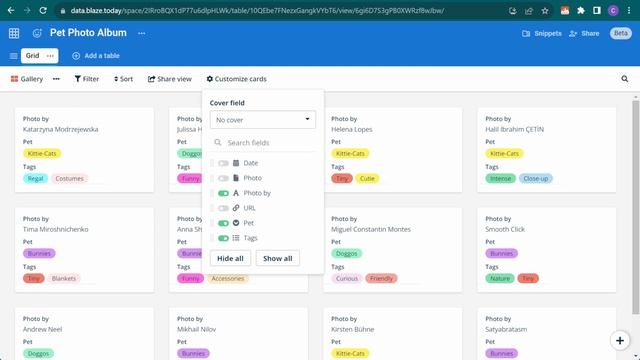Select the Grid table tab

(x=33, y=56)
